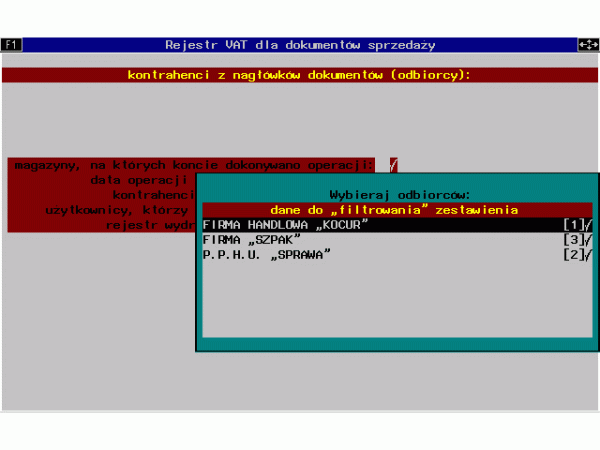Select FIRMA „SZPAK” in the list
This screenshot has width=600, height=450.
click(x=251, y=240)
